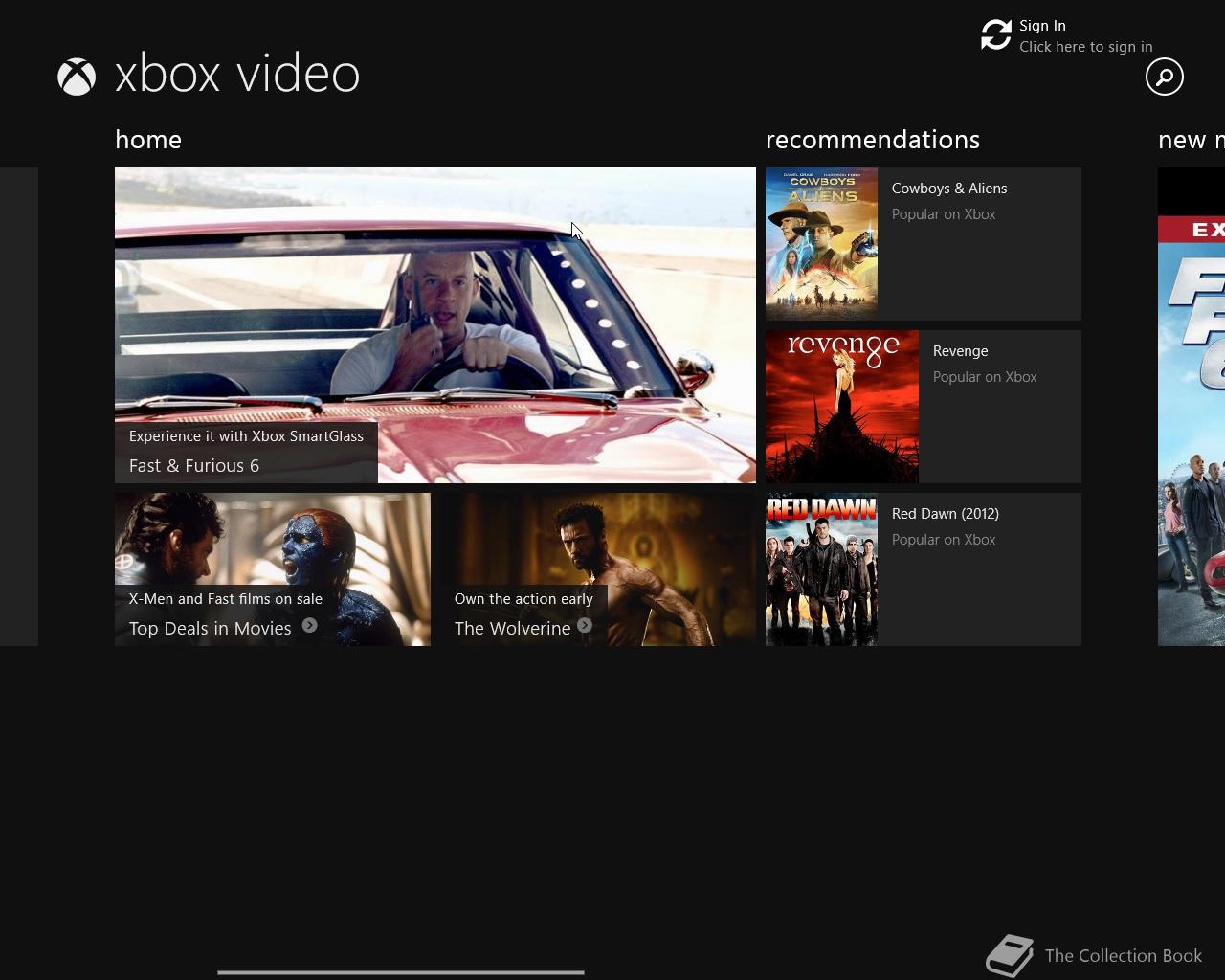Select the Revenge title text

[x=960, y=351]
